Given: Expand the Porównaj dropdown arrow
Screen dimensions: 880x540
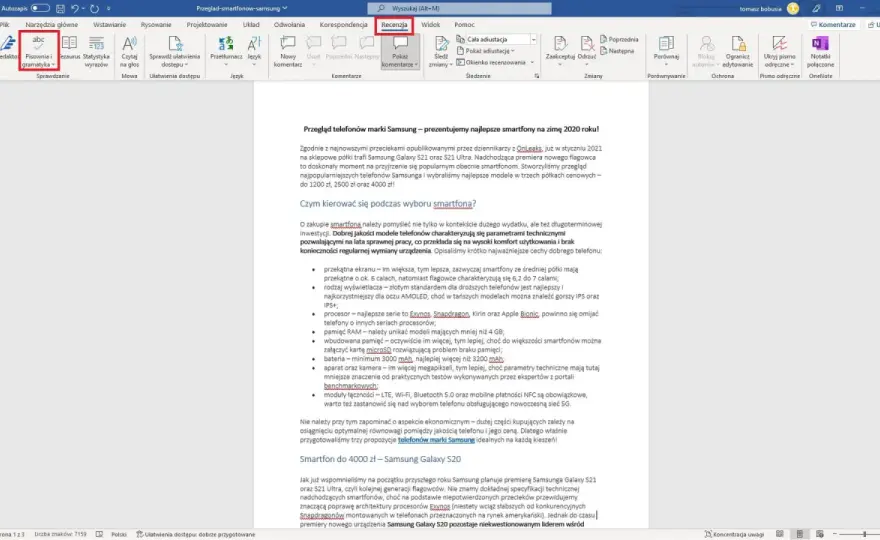Looking at the screenshot, I should [666, 64].
